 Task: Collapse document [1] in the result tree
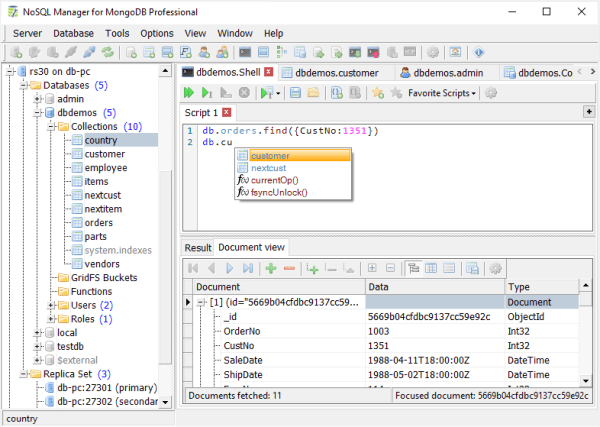point(201,302)
